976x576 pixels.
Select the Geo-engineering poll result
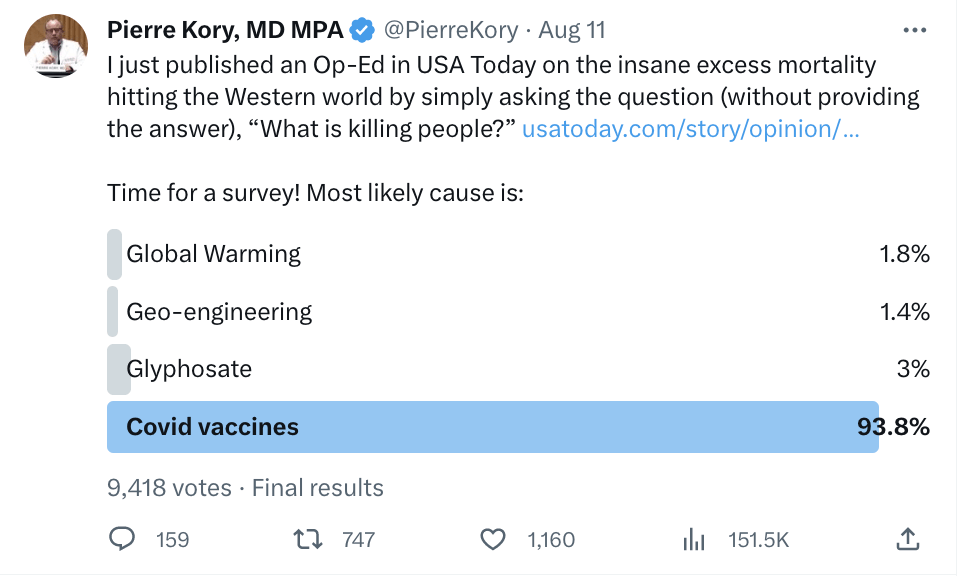[219, 312]
